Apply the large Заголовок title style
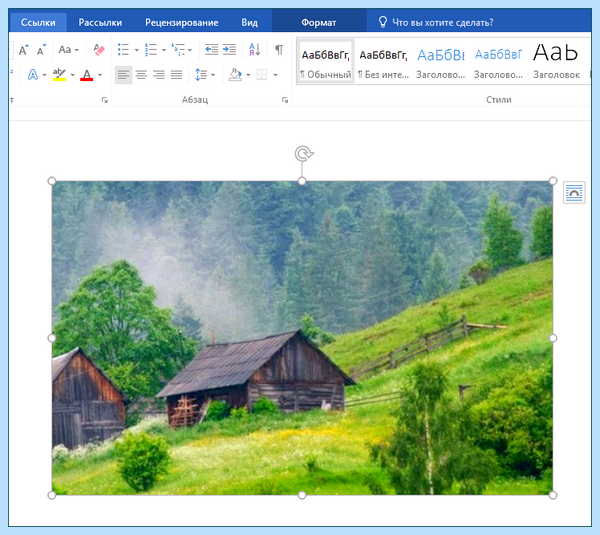 point(556,62)
